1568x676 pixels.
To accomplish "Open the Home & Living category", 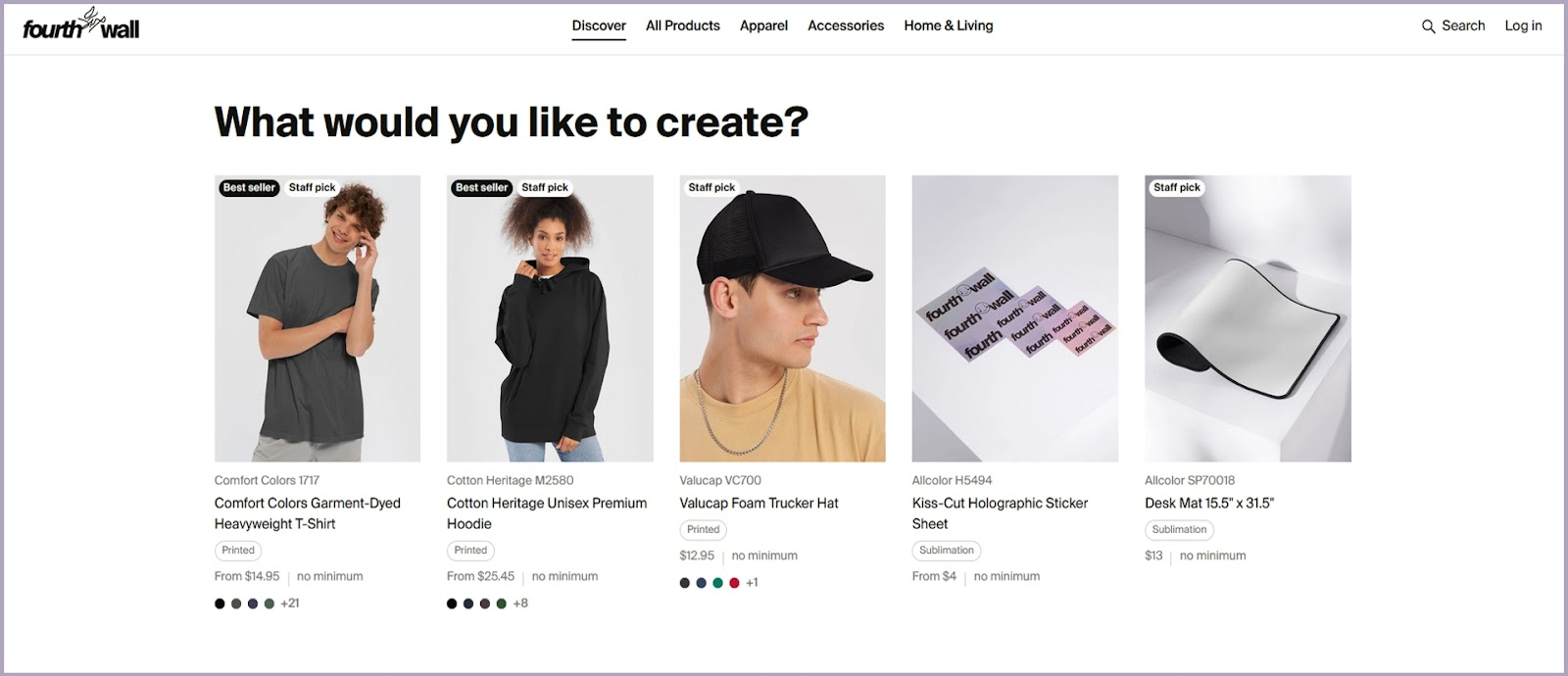I will tap(948, 25).
